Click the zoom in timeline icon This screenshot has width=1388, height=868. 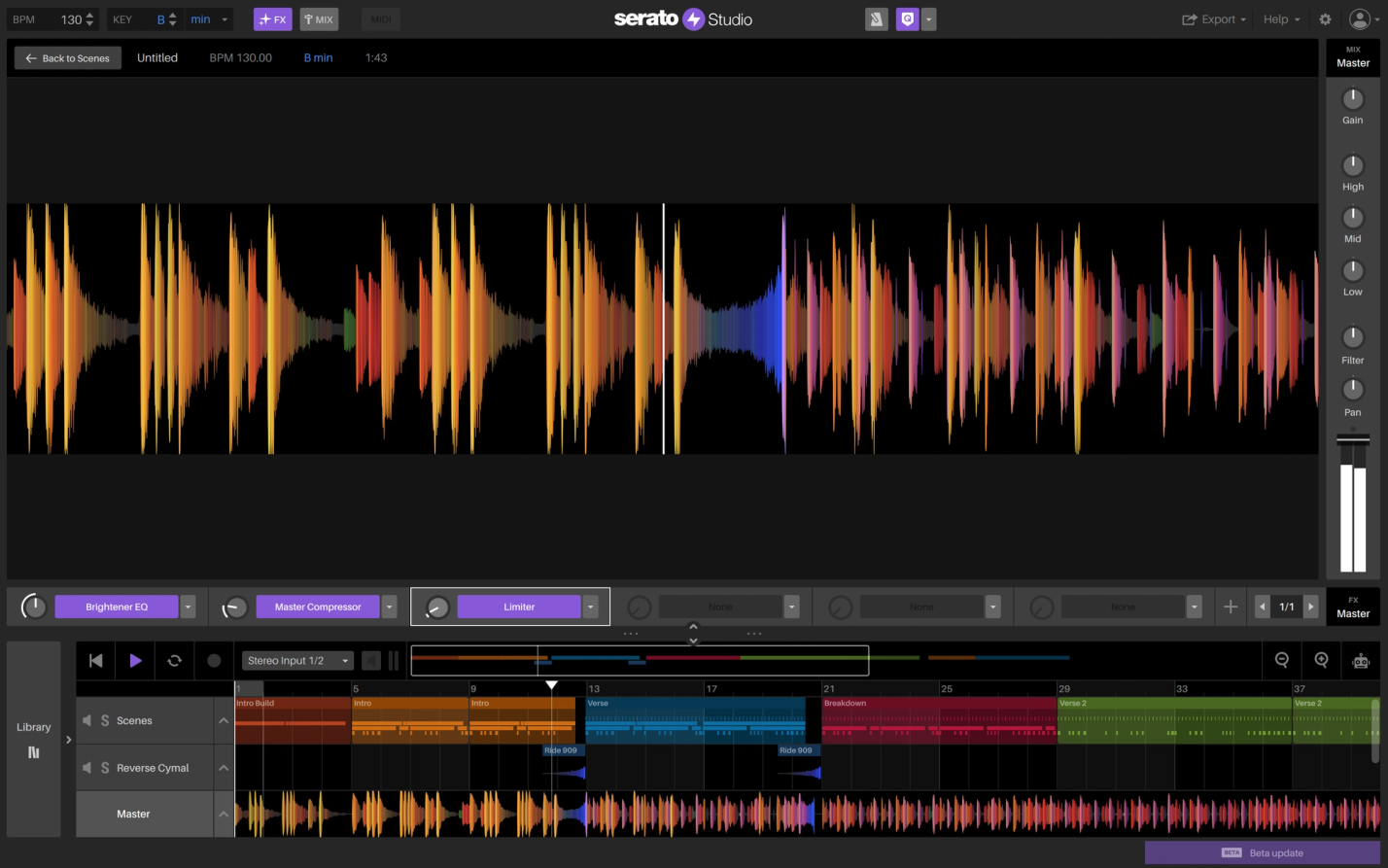point(1320,660)
